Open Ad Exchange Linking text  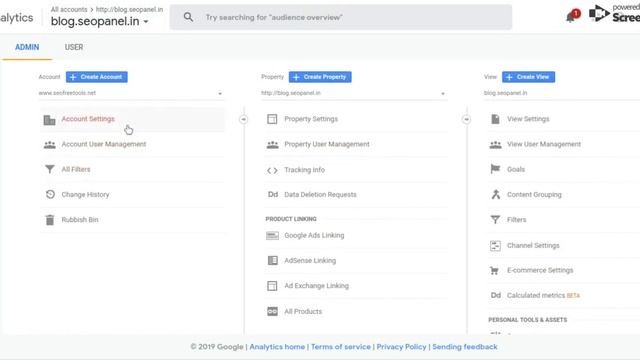[317, 286]
